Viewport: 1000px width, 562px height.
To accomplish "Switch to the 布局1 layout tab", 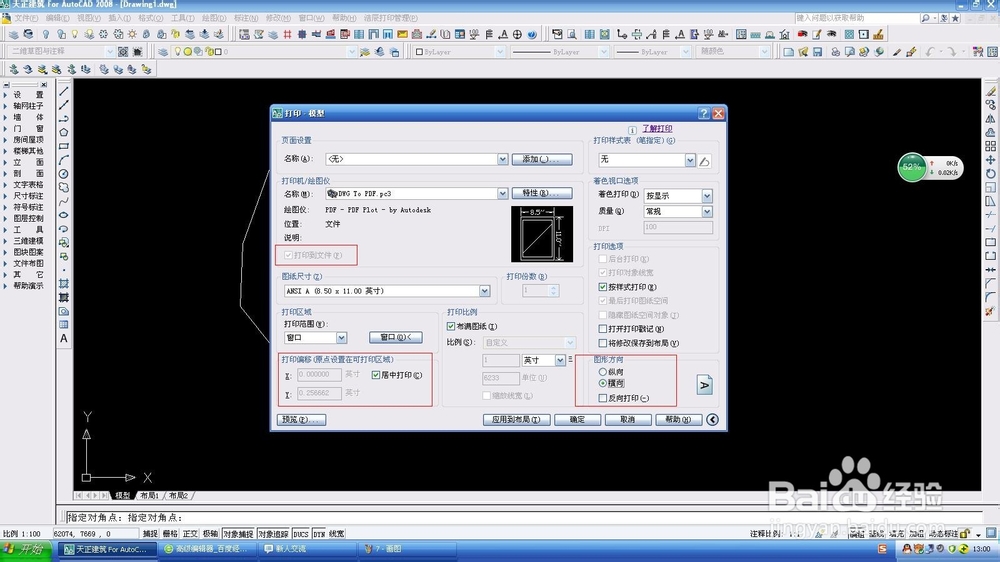I will click(x=149, y=496).
